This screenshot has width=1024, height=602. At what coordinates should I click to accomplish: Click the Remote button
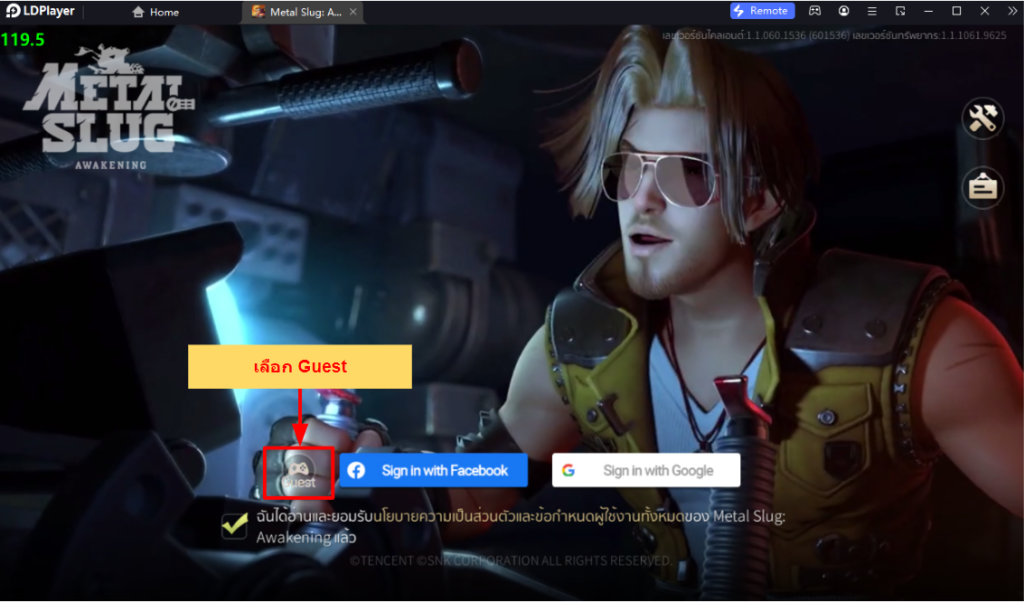tap(762, 11)
